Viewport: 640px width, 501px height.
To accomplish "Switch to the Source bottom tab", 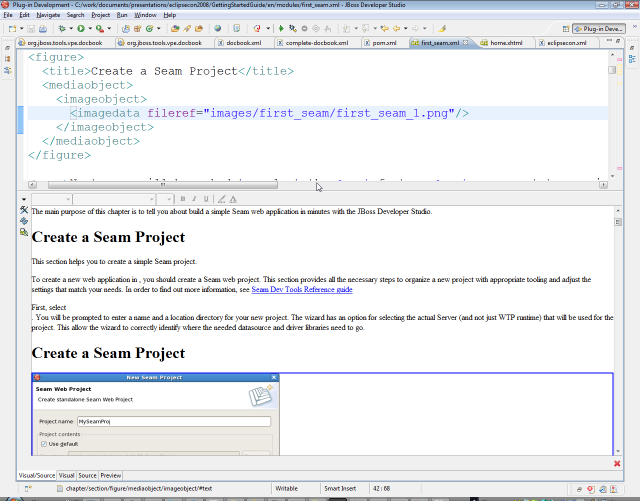I will [87, 476].
